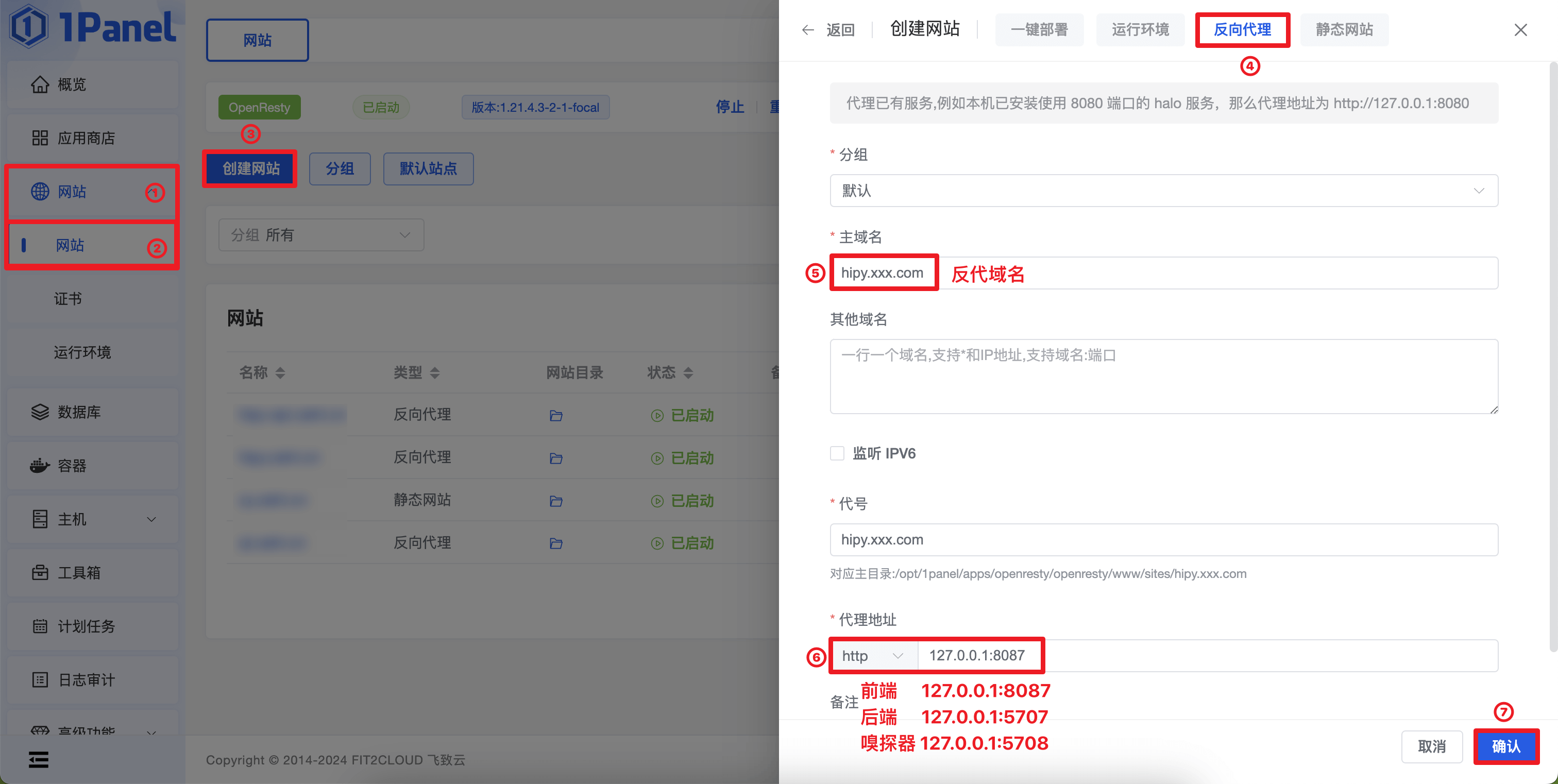This screenshot has height=784, width=1558.
Task: Click the 取消 cancel button
Action: click(1432, 746)
